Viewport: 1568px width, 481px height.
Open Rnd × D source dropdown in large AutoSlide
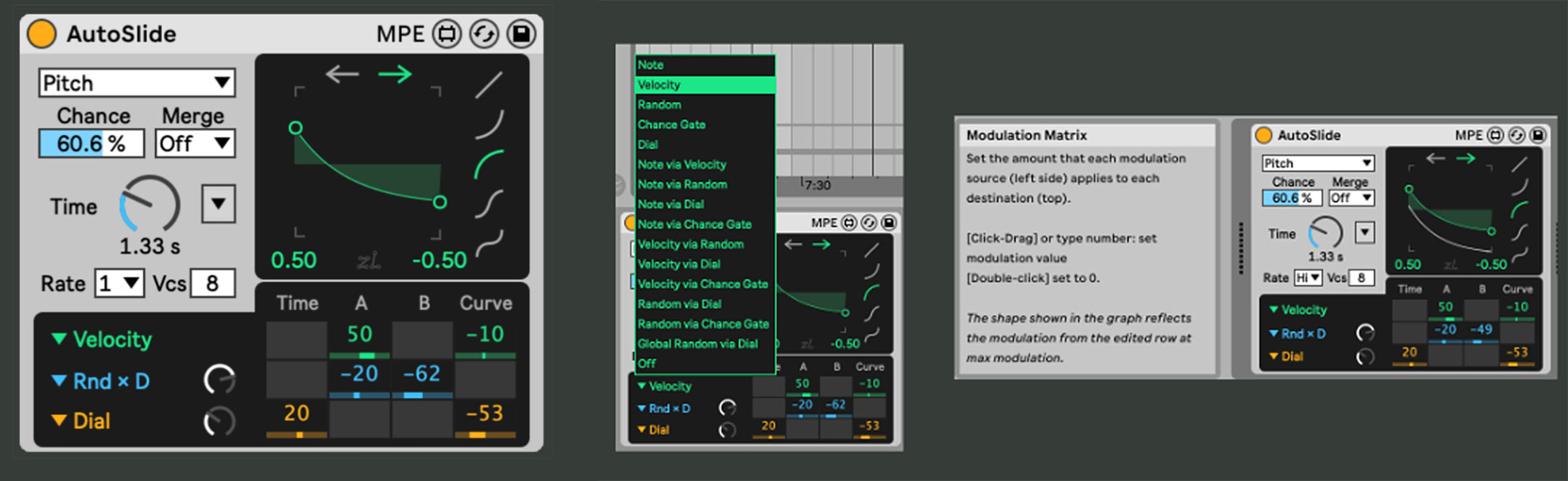(101, 381)
